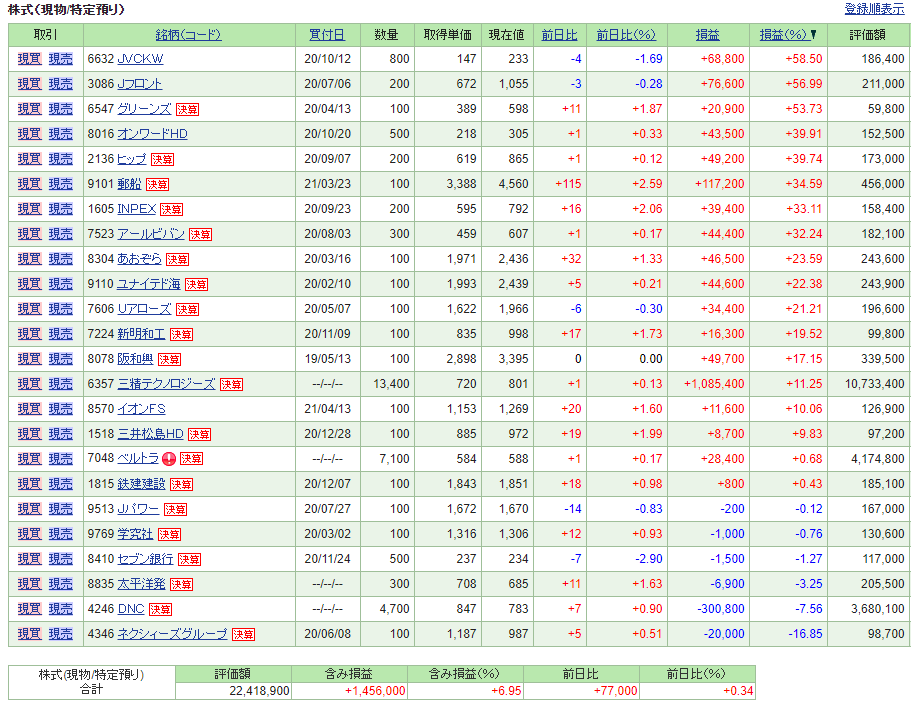Click 現売 for Jパワー row
The image size is (911, 709).
pyautogui.click(x=60, y=509)
